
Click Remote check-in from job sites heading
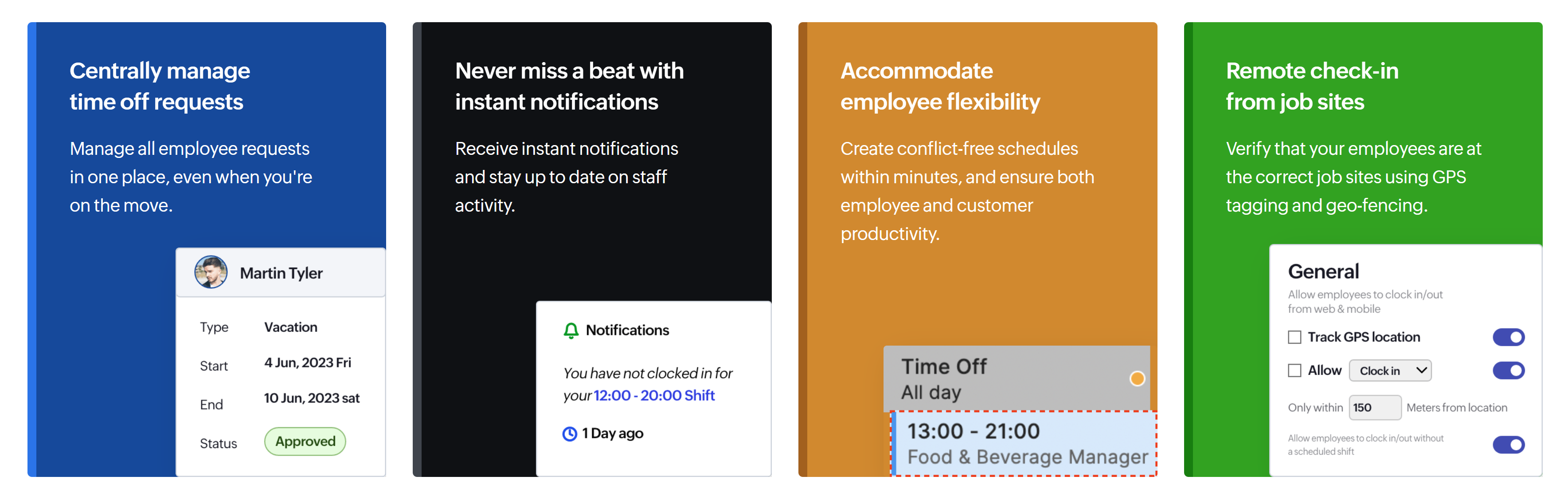pos(1312,86)
